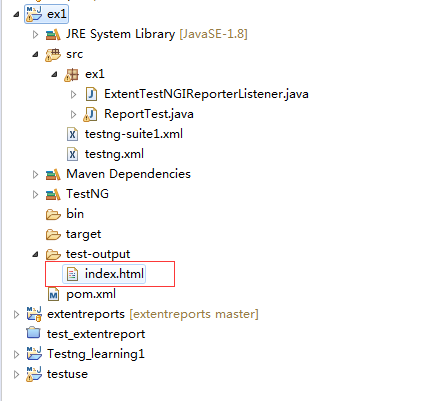Select the TestNG library entry
The height and width of the screenshot is (401, 448).
pos(87,194)
